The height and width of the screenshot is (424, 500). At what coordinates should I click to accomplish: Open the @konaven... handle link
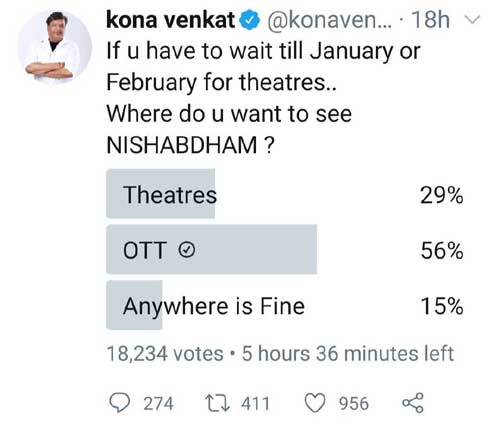pos(329,20)
